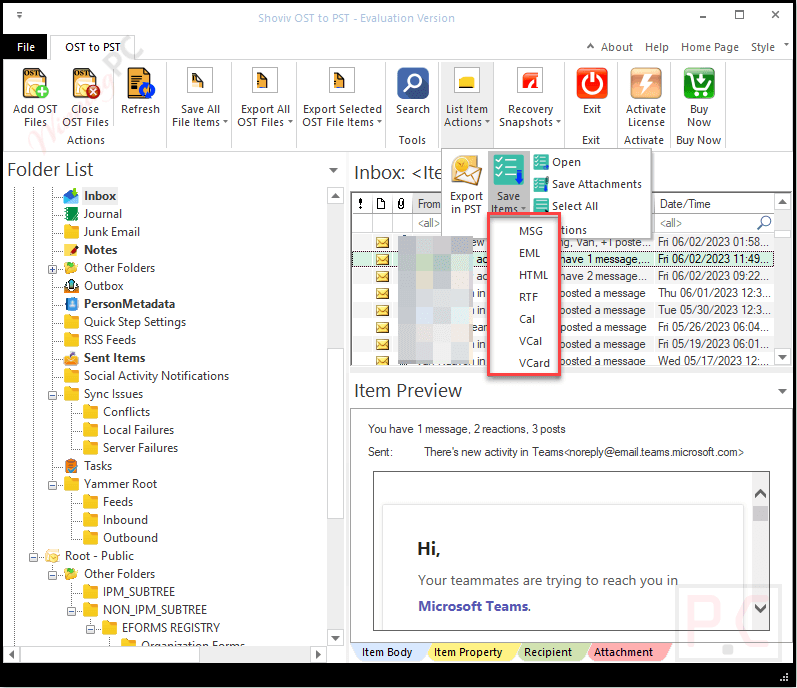Click the Activate License icon
Image resolution: width=797 pixels, height=688 pixels.
pyautogui.click(x=646, y=83)
